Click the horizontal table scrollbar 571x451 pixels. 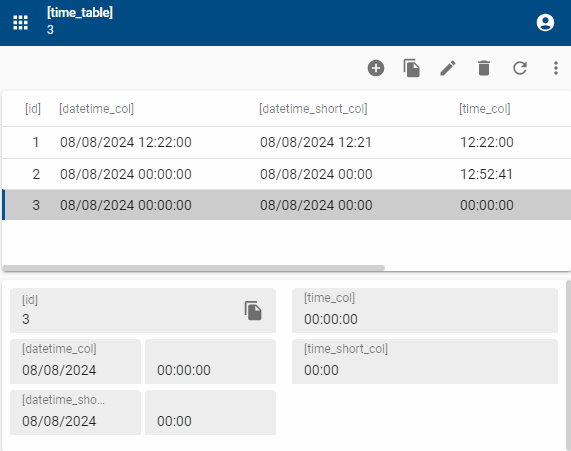[x=194, y=268]
